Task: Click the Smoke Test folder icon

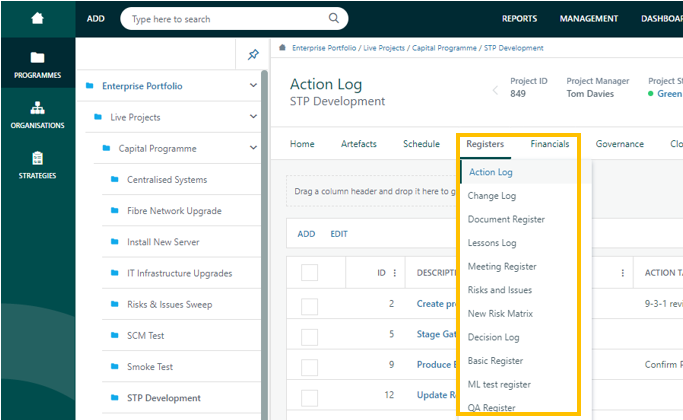Action: [115, 366]
